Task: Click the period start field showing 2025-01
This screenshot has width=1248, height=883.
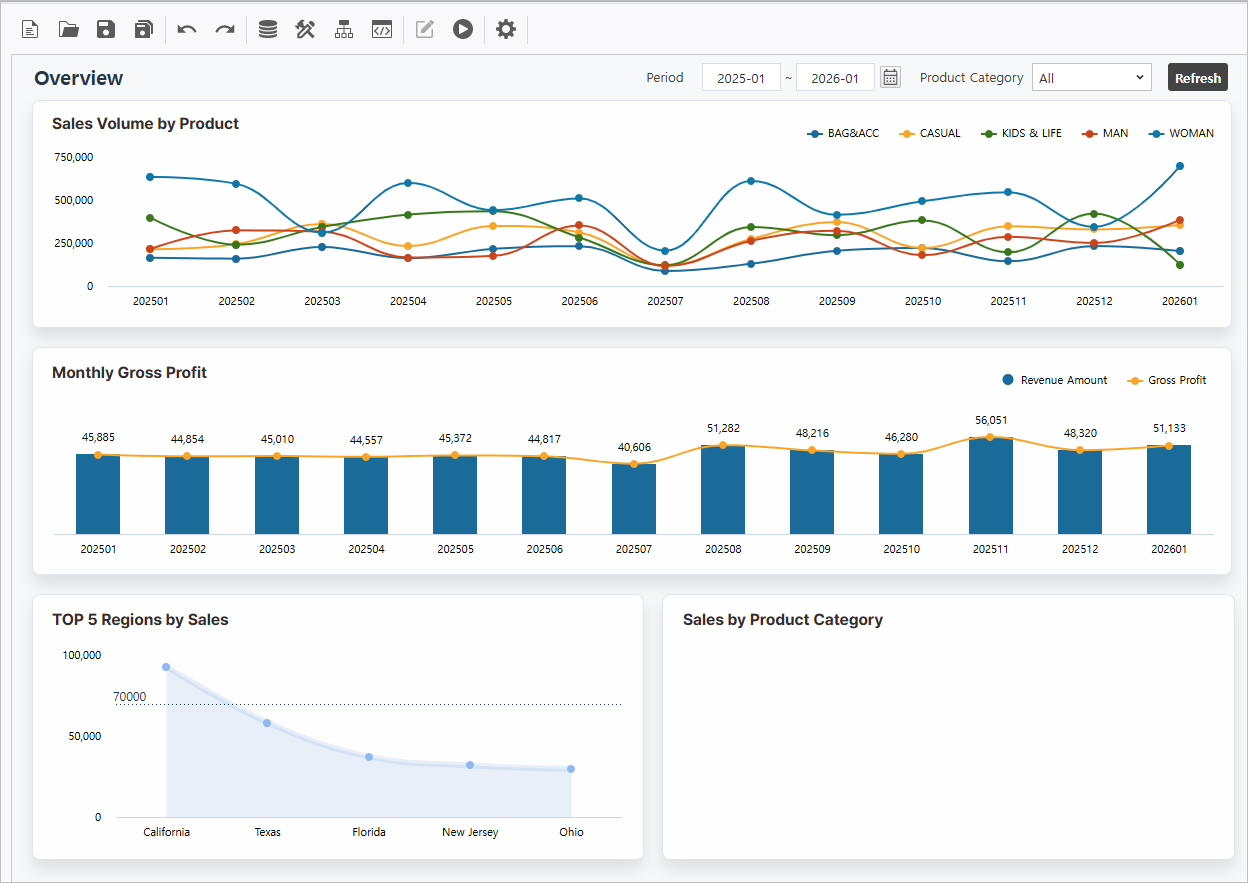Action: 741,77
